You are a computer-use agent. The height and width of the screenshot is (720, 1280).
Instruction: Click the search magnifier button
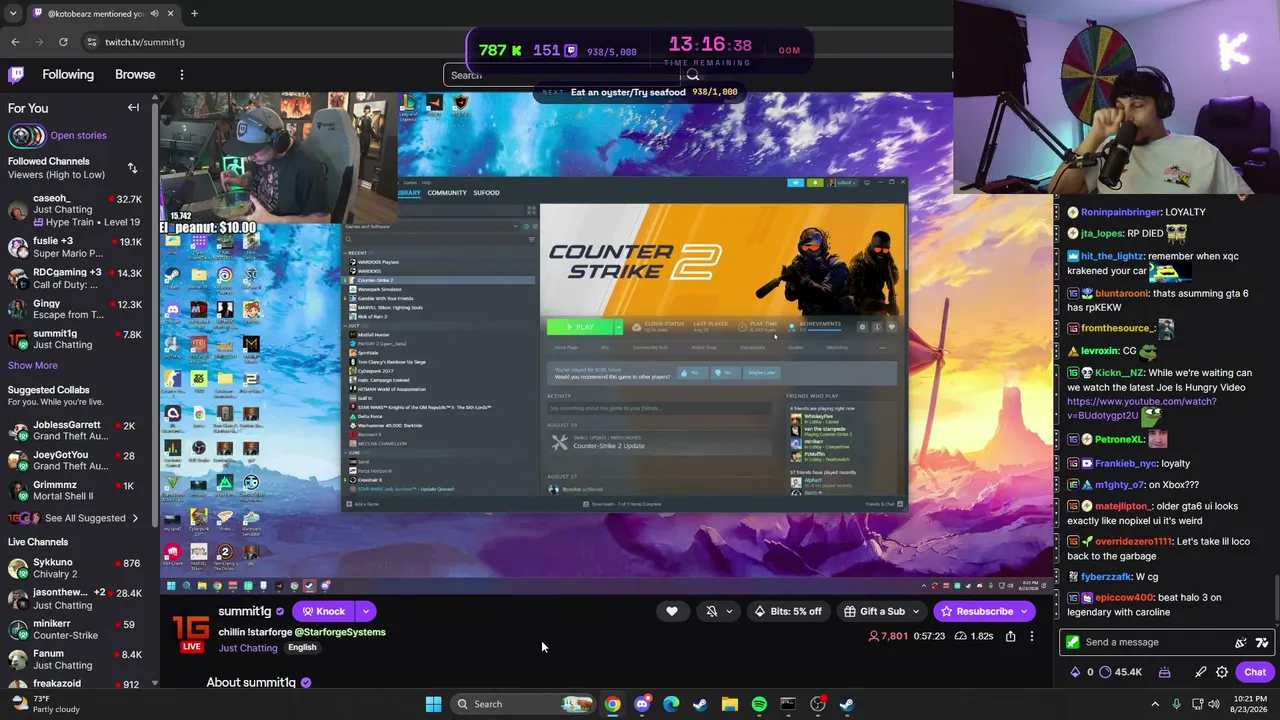point(693,75)
